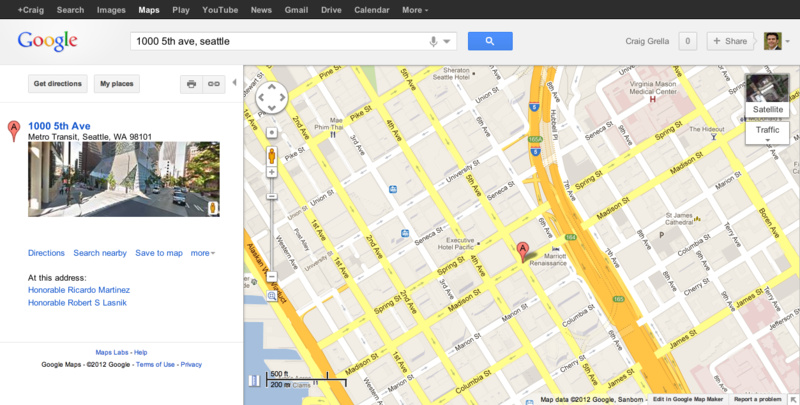
Task: Click Virginia Mason Medical Center hospital icon
Action: click(x=653, y=99)
